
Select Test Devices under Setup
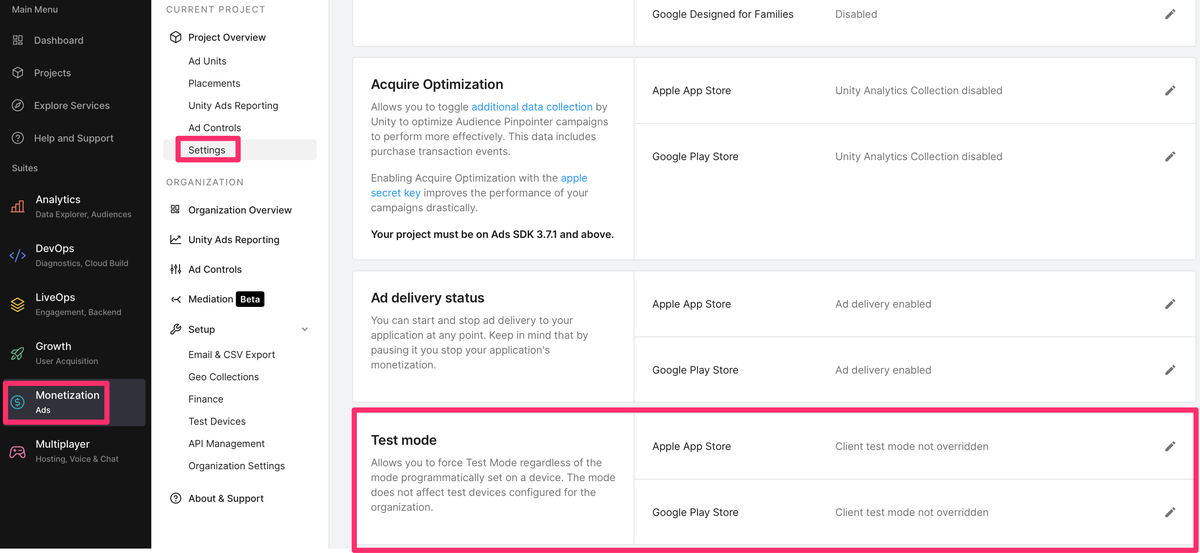pyautogui.click(x=217, y=421)
